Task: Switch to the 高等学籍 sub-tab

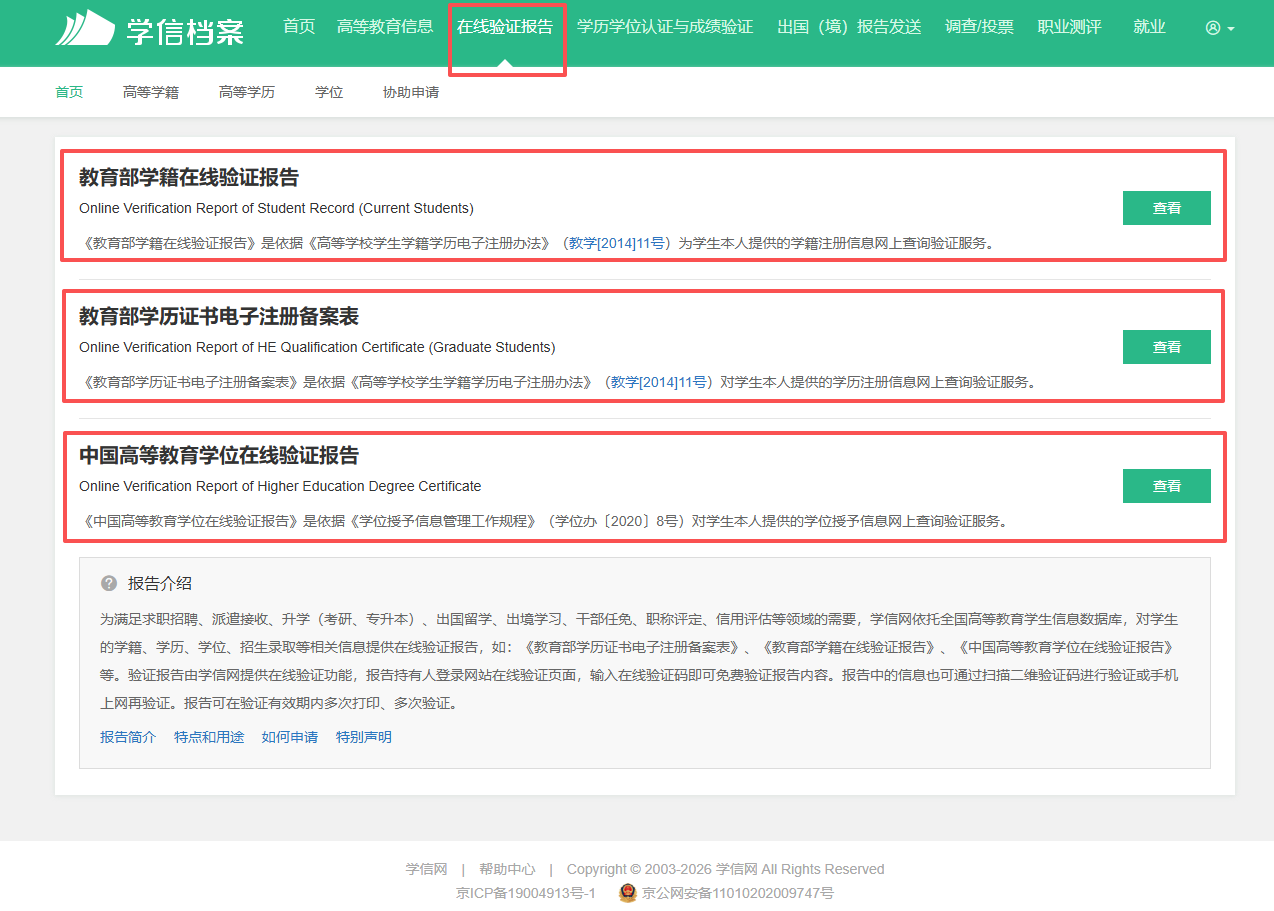Action: (x=151, y=92)
